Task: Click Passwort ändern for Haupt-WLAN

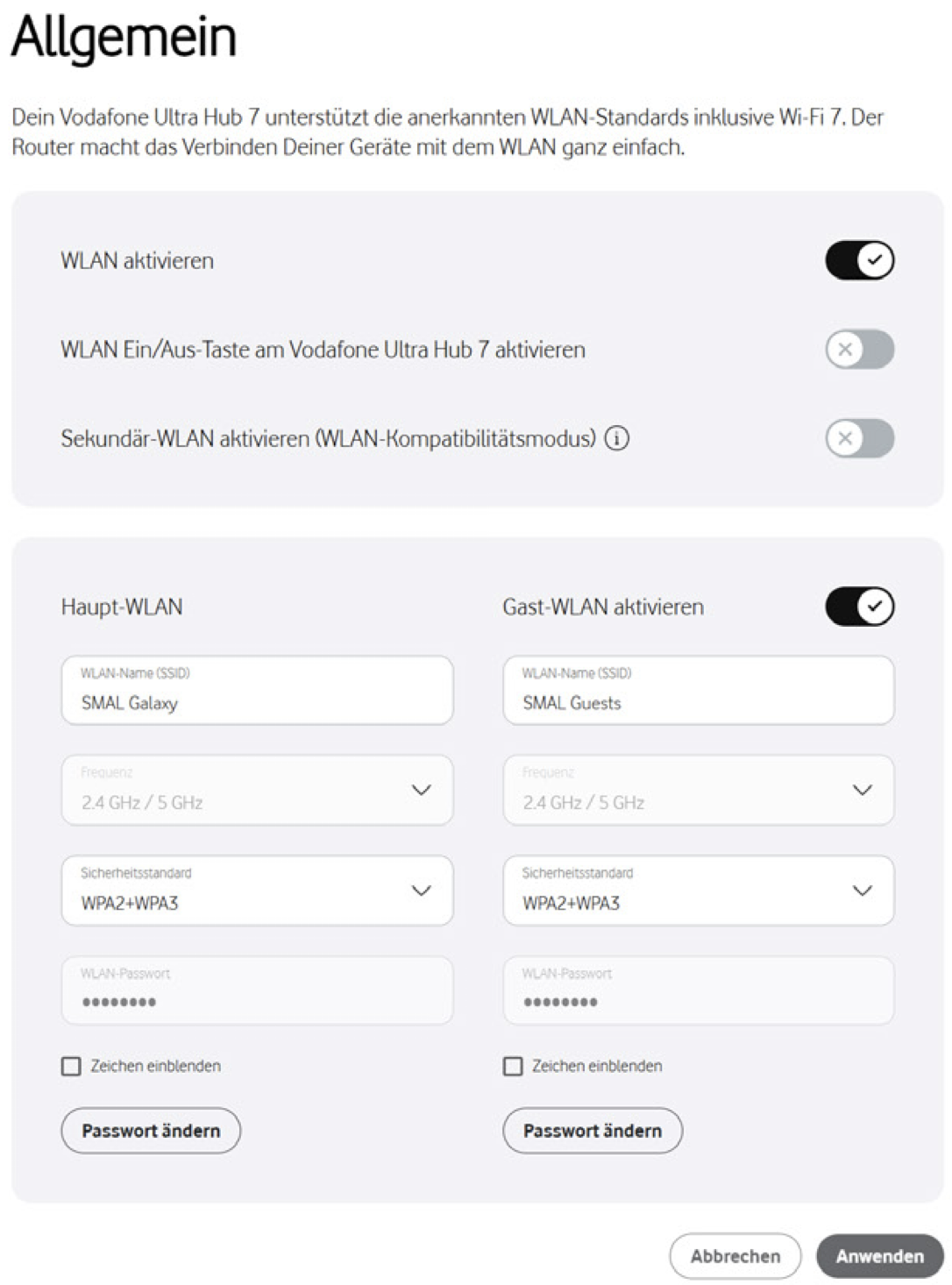Action: [x=151, y=1131]
